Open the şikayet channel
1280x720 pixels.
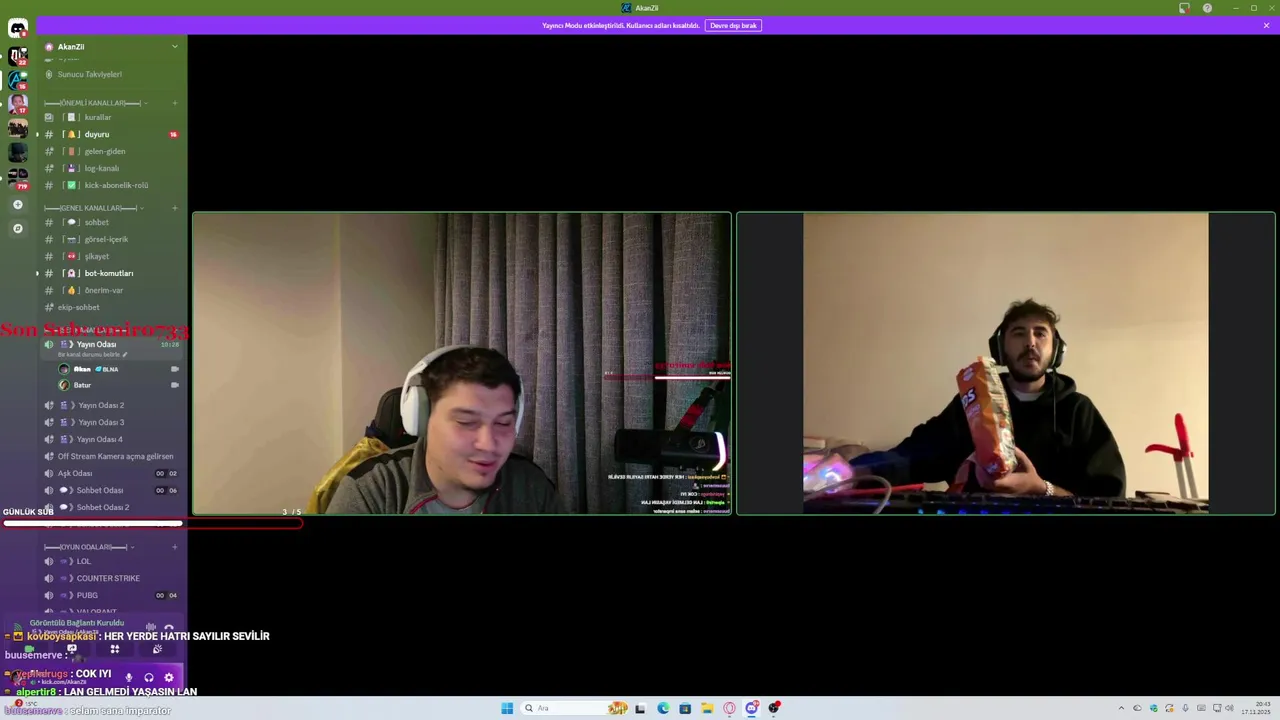(x=111, y=256)
